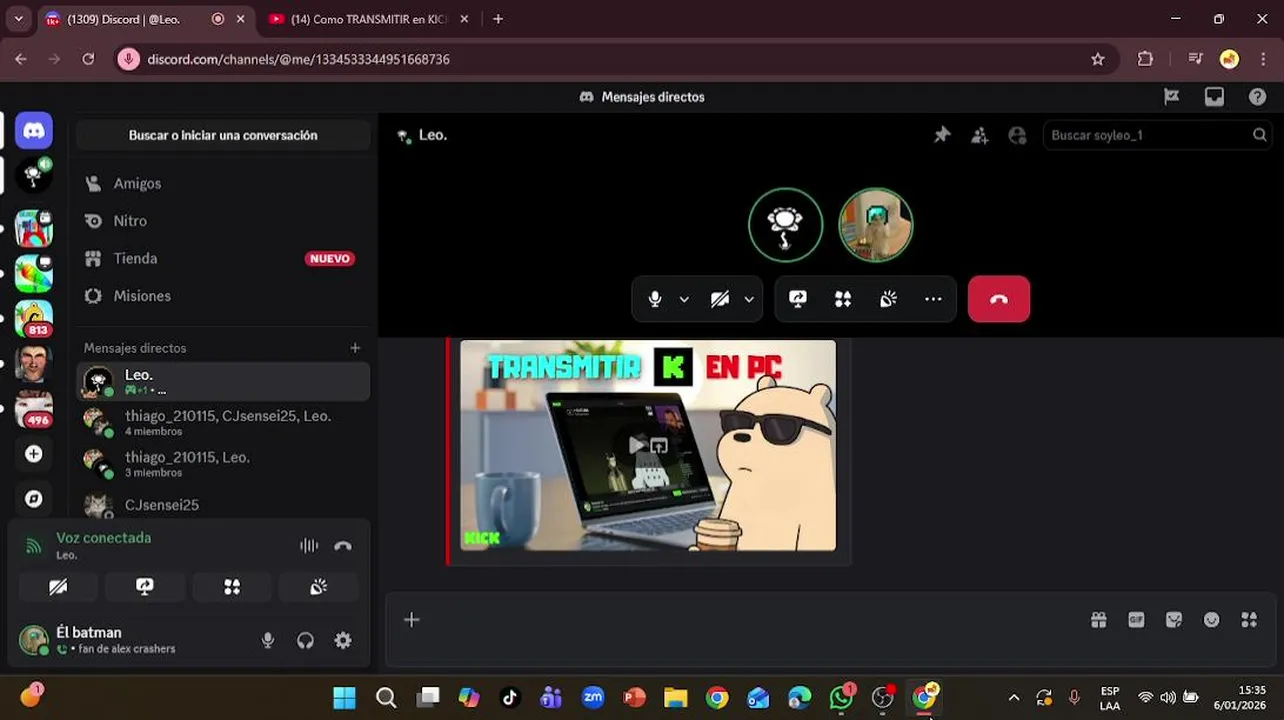Open user settings gear
This screenshot has height=720, width=1284.
(x=343, y=641)
